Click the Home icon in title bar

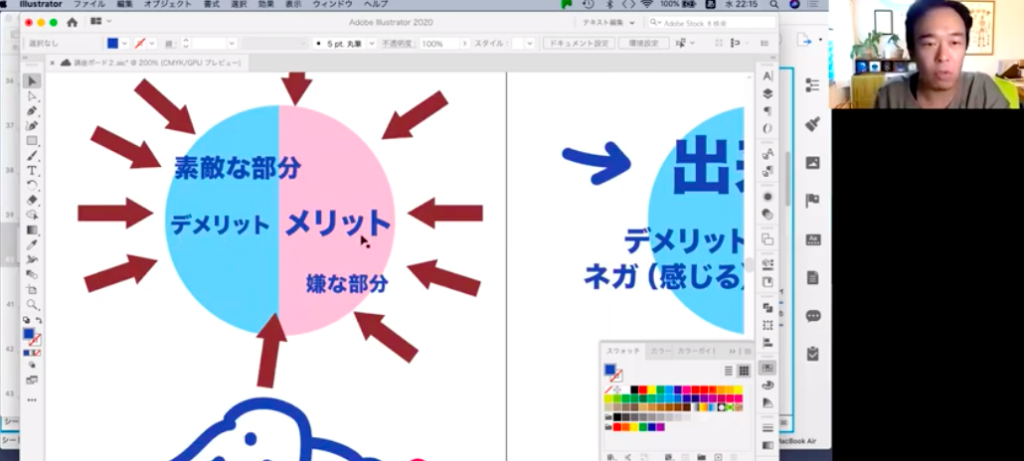point(72,21)
